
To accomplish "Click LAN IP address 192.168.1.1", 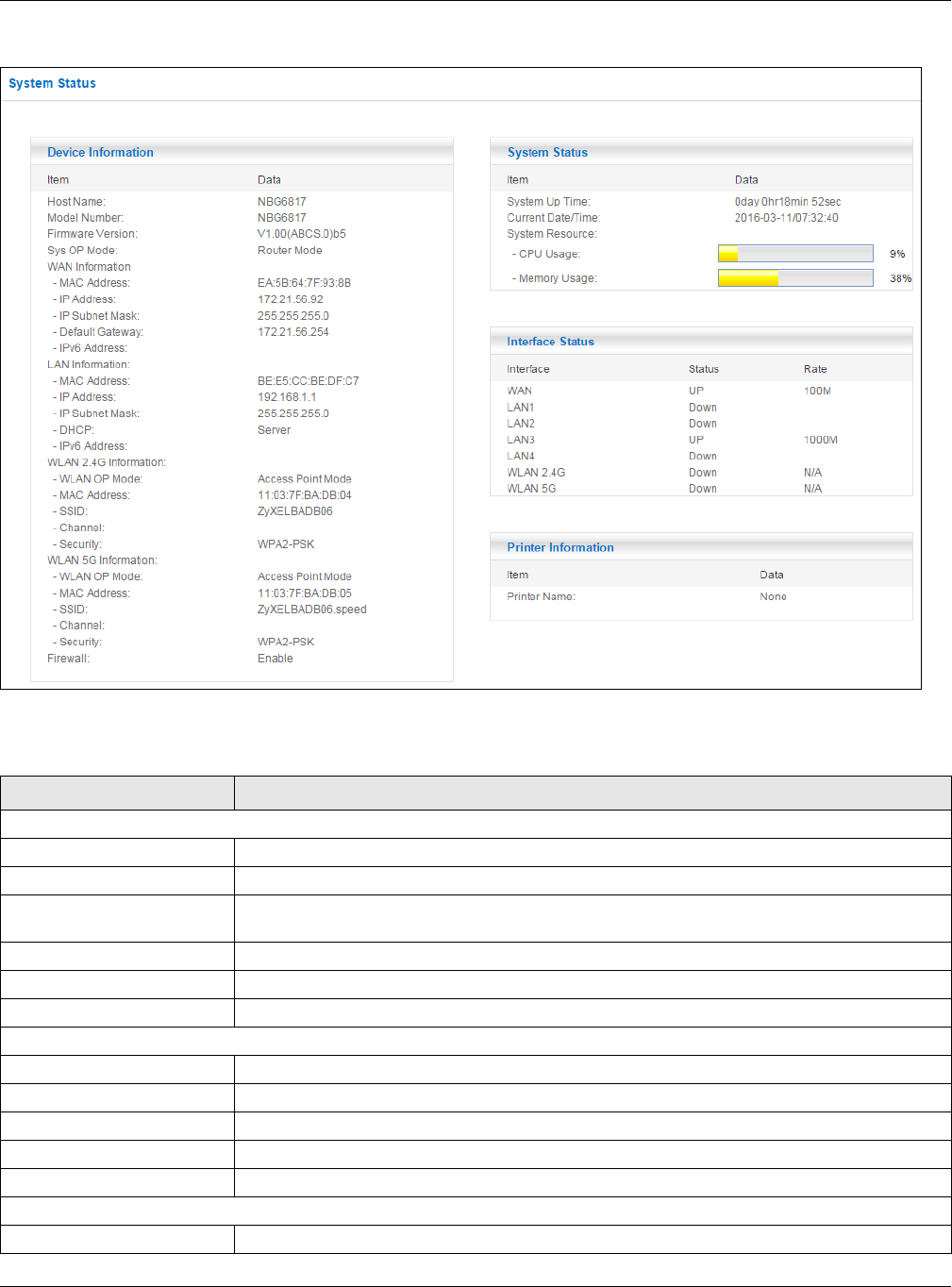I will pyautogui.click(x=287, y=397).
